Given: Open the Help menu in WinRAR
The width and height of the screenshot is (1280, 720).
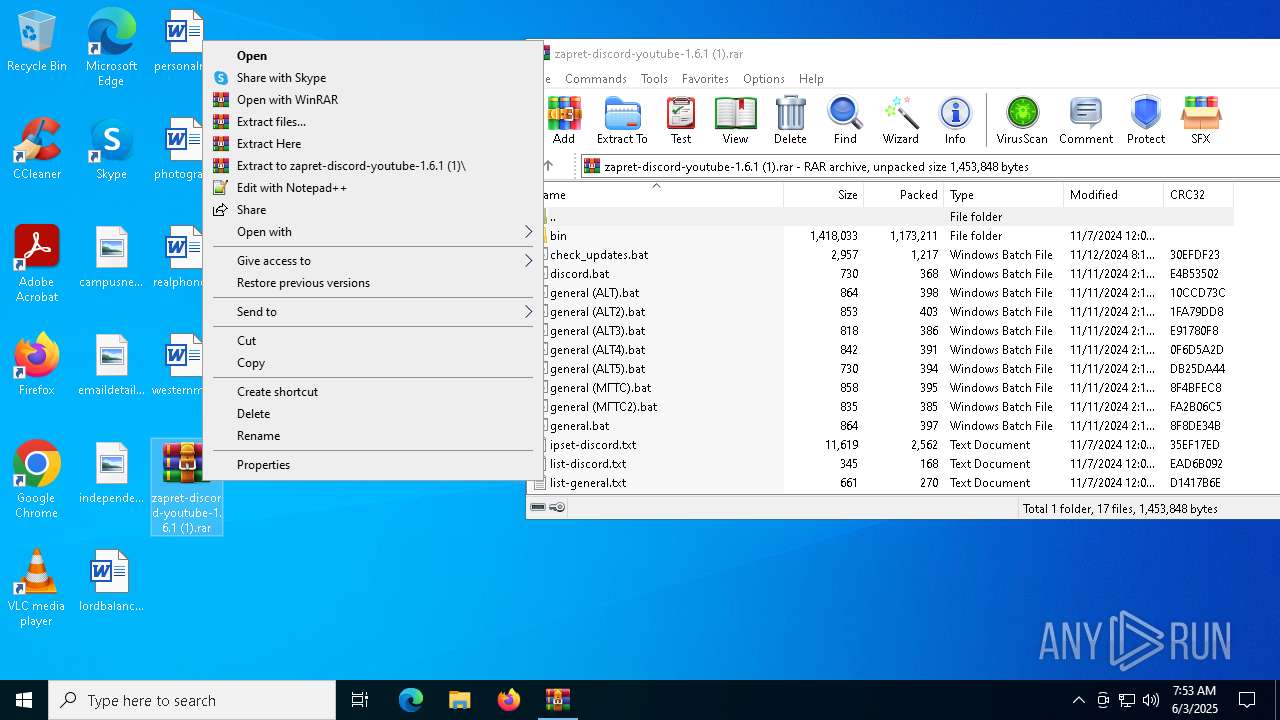Looking at the screenshot, I should [x=811, y=79].
